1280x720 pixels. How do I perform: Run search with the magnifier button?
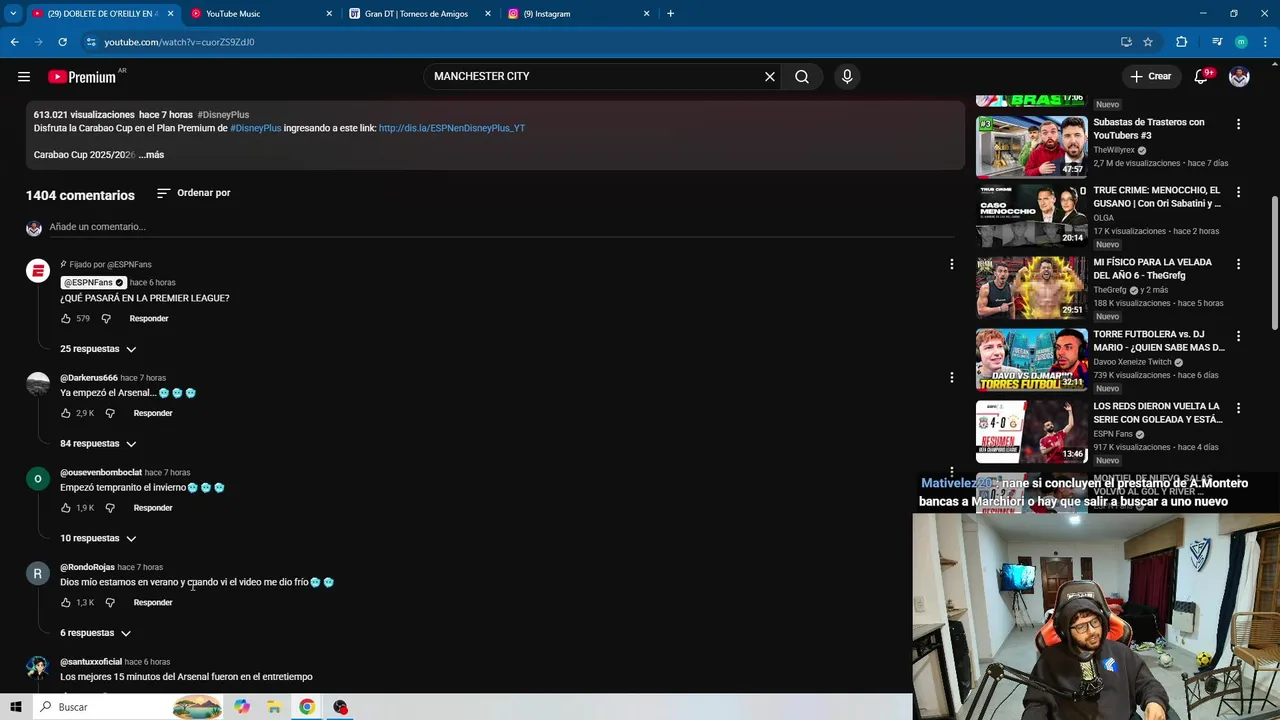point(802,77)
